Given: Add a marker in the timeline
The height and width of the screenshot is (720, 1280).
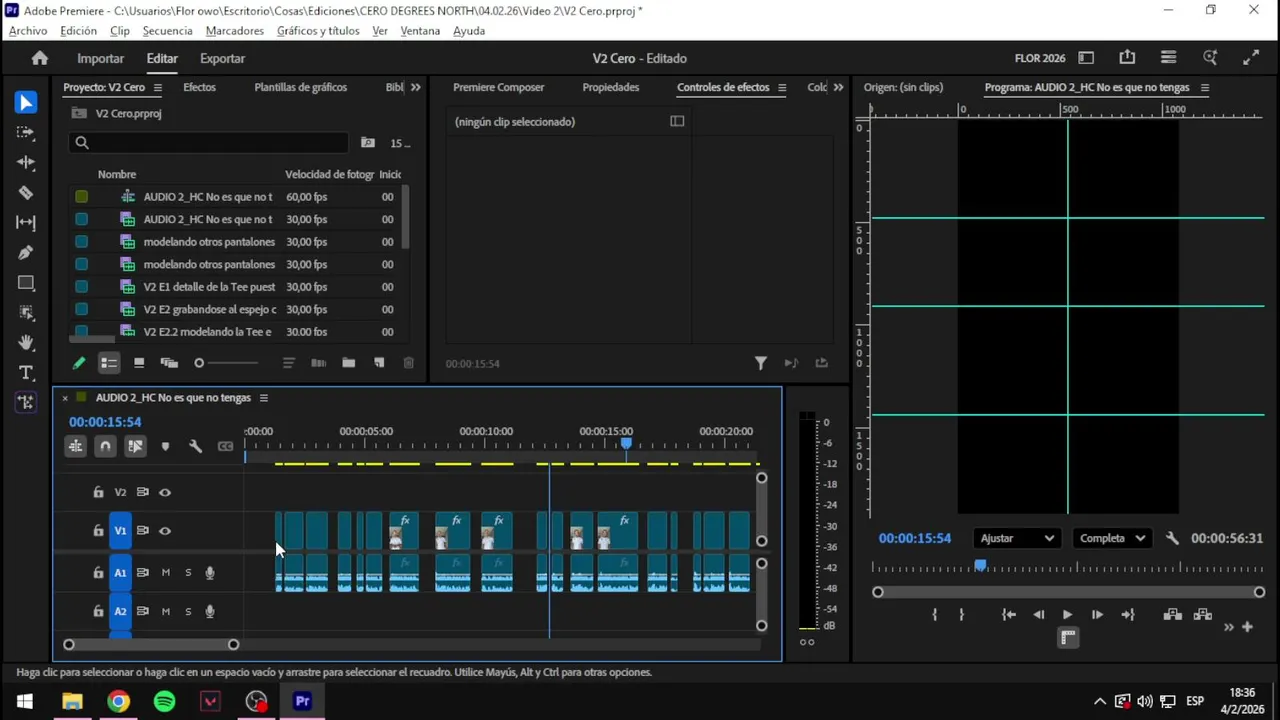Looking at the screenshot, I should click(x=166, y=446).
